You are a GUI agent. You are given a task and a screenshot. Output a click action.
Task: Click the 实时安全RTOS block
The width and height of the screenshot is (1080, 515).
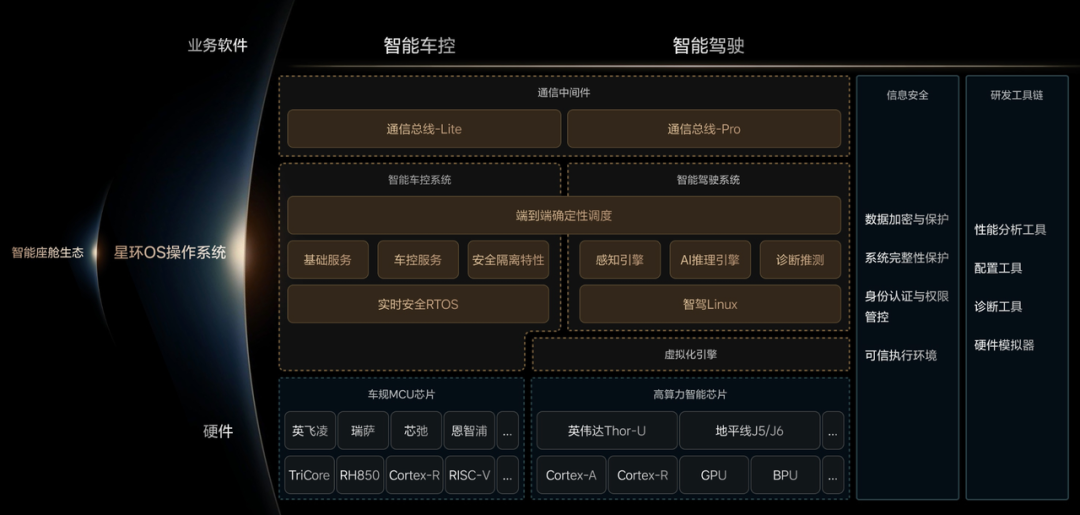(x=418, y=304)
